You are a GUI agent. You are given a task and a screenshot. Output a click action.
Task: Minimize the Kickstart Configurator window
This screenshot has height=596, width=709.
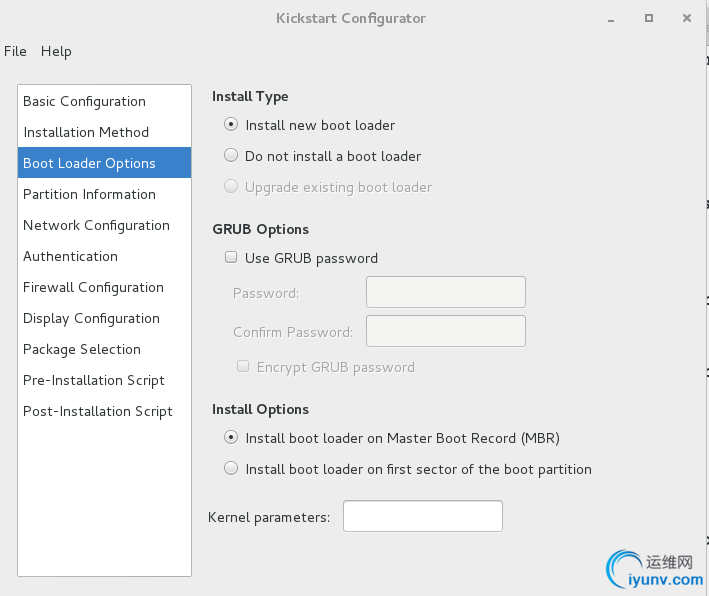tap(612, 18)
